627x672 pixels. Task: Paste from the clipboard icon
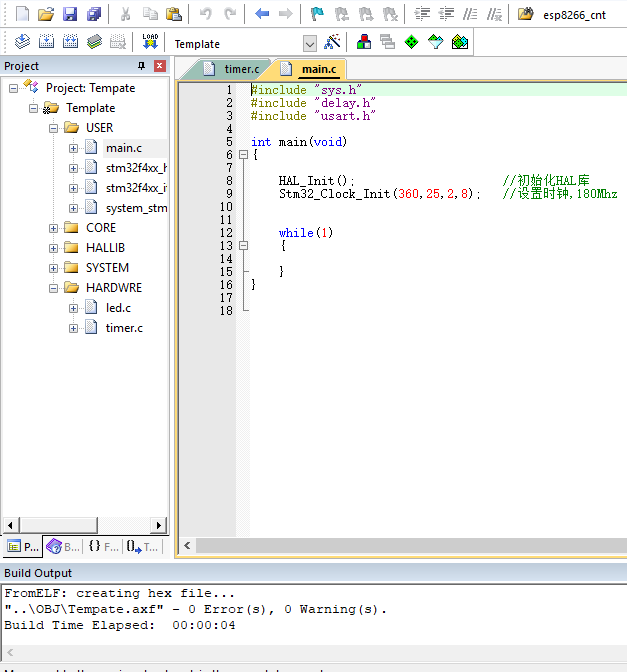(x=174, y=14)
